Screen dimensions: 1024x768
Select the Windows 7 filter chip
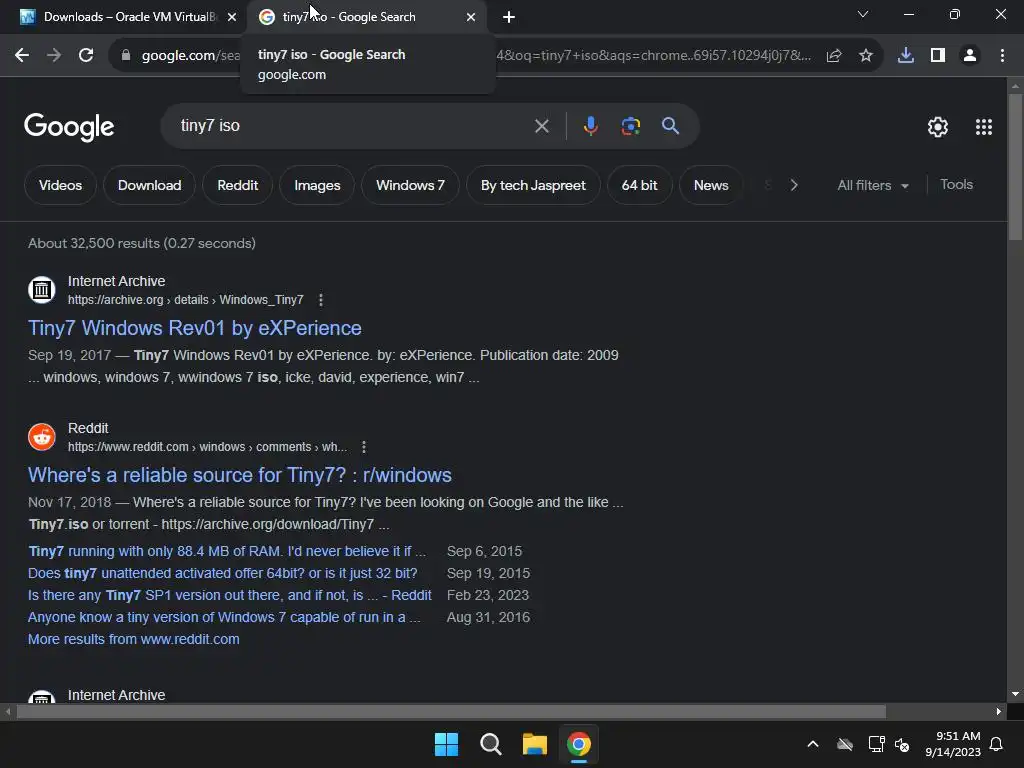coord(410,185)
